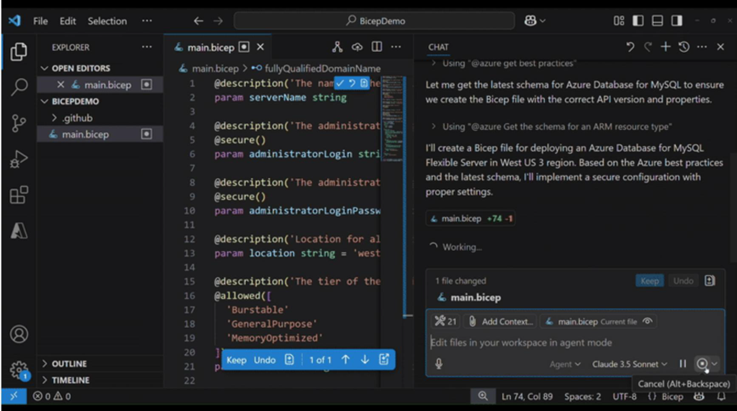
Task: Open Source Control view in activity bar
Action: [19, 123]
